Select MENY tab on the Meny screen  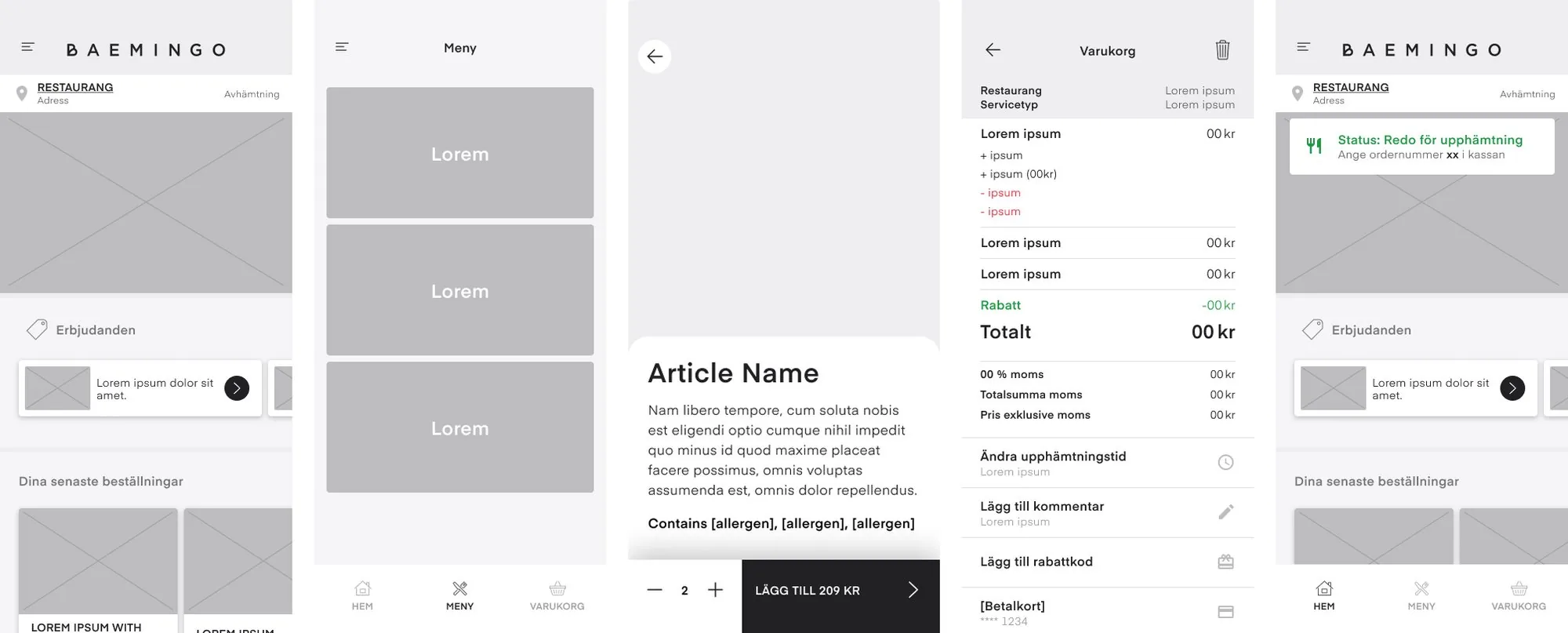[459, 595]
